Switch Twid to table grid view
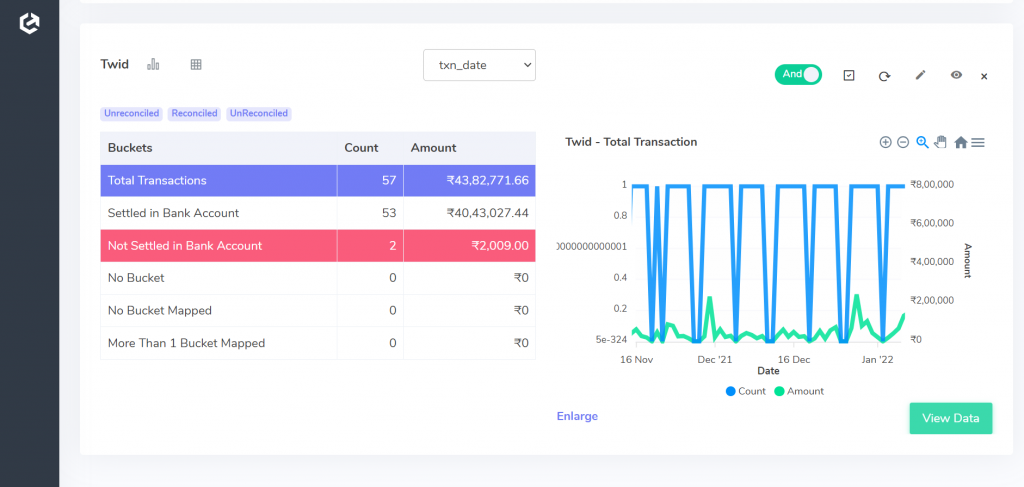 (196, 64)
